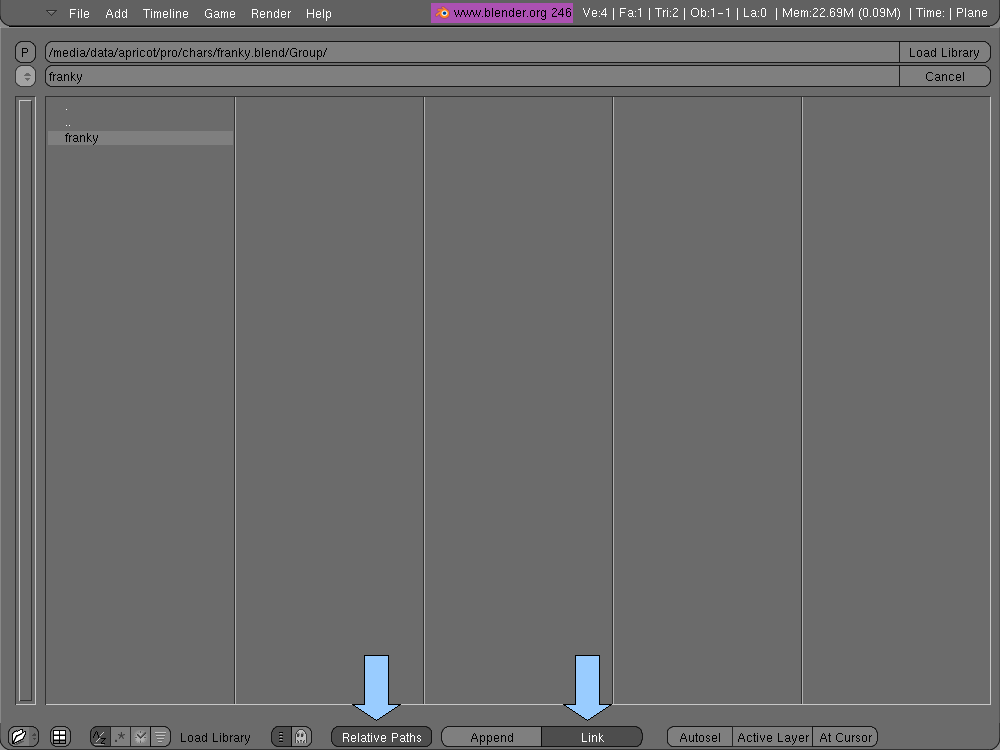The image size is (1000, 750).
Task: Sort files by time clock icon
Action: [141, 737]
